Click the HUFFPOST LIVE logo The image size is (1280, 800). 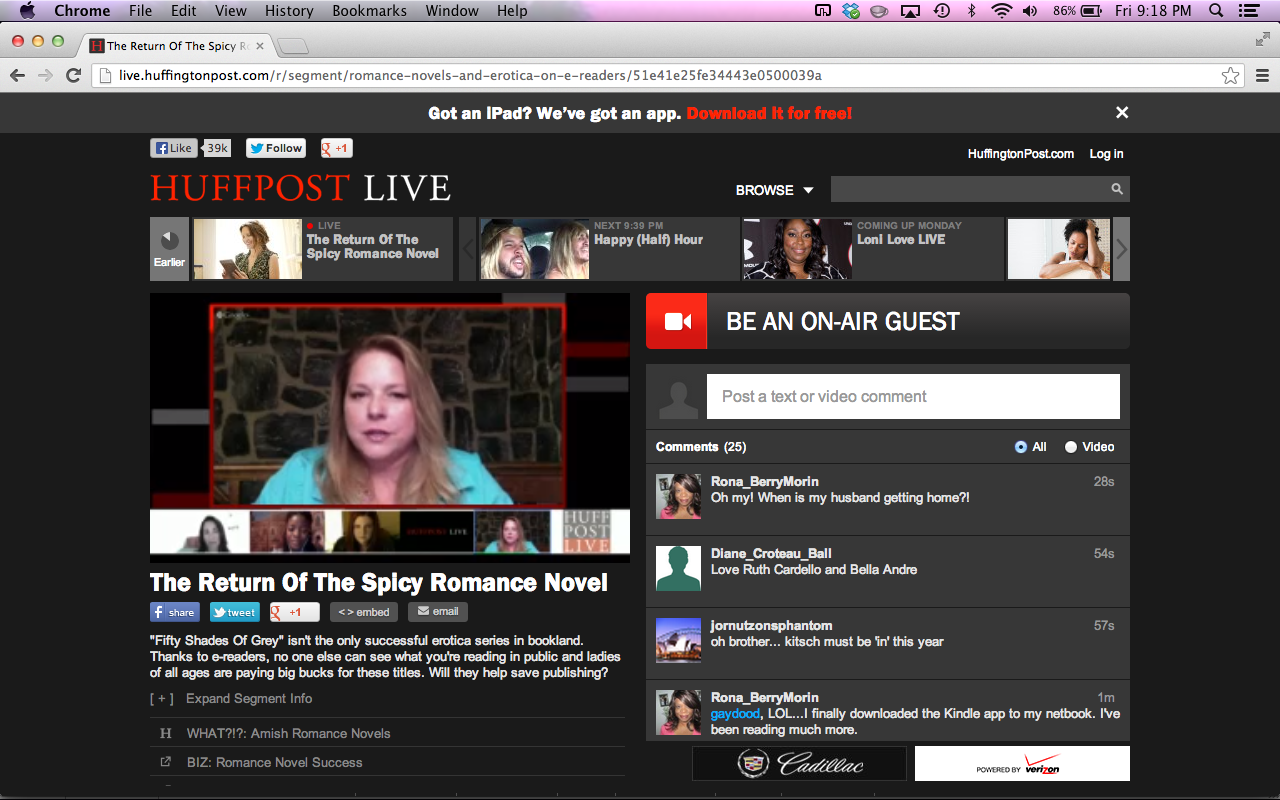pyautogui.click(x=300, y=188)
